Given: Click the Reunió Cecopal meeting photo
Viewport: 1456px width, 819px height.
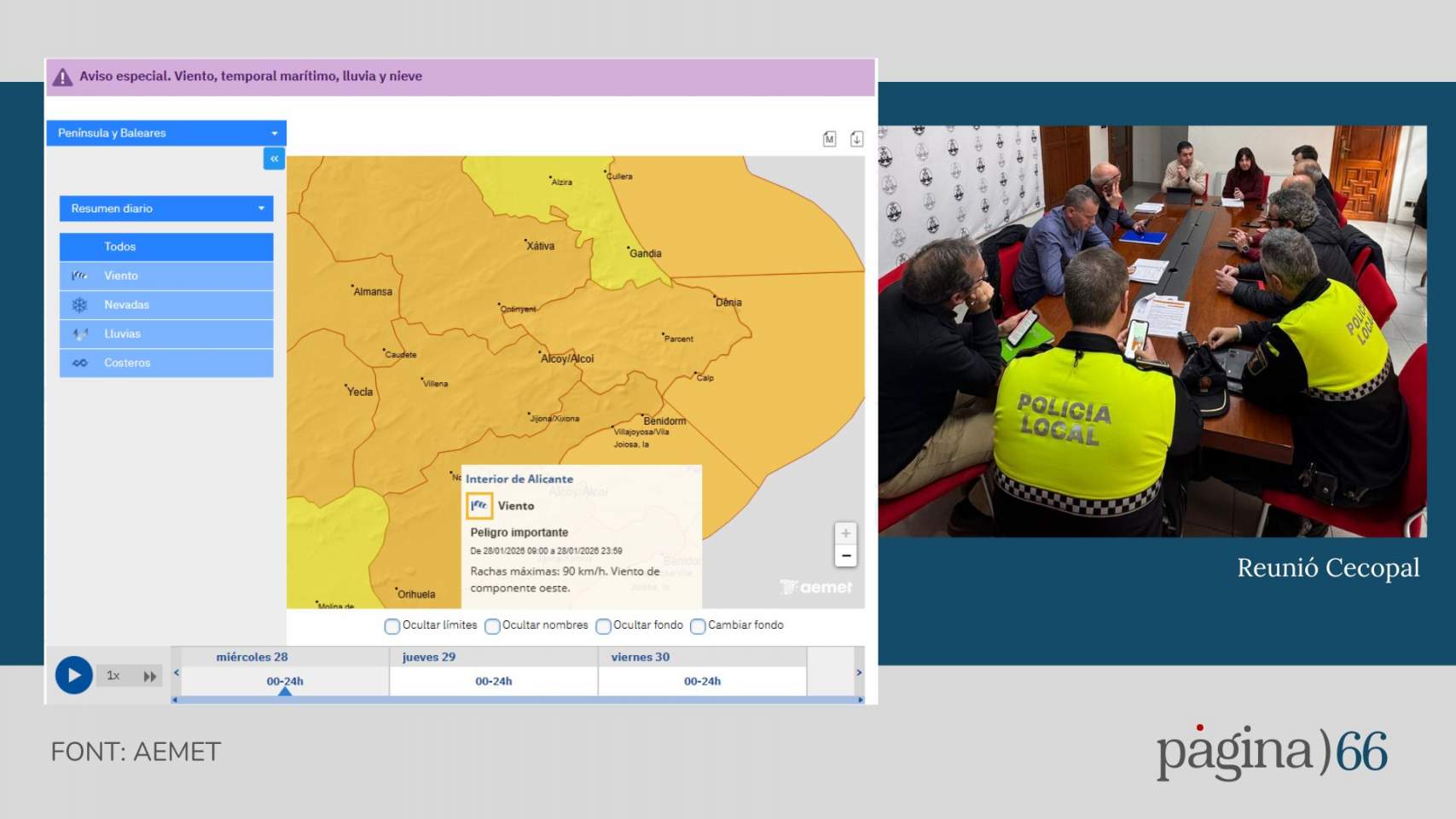Looking at the screenshot, I should pyautogui.click(x=1151, y=331).
